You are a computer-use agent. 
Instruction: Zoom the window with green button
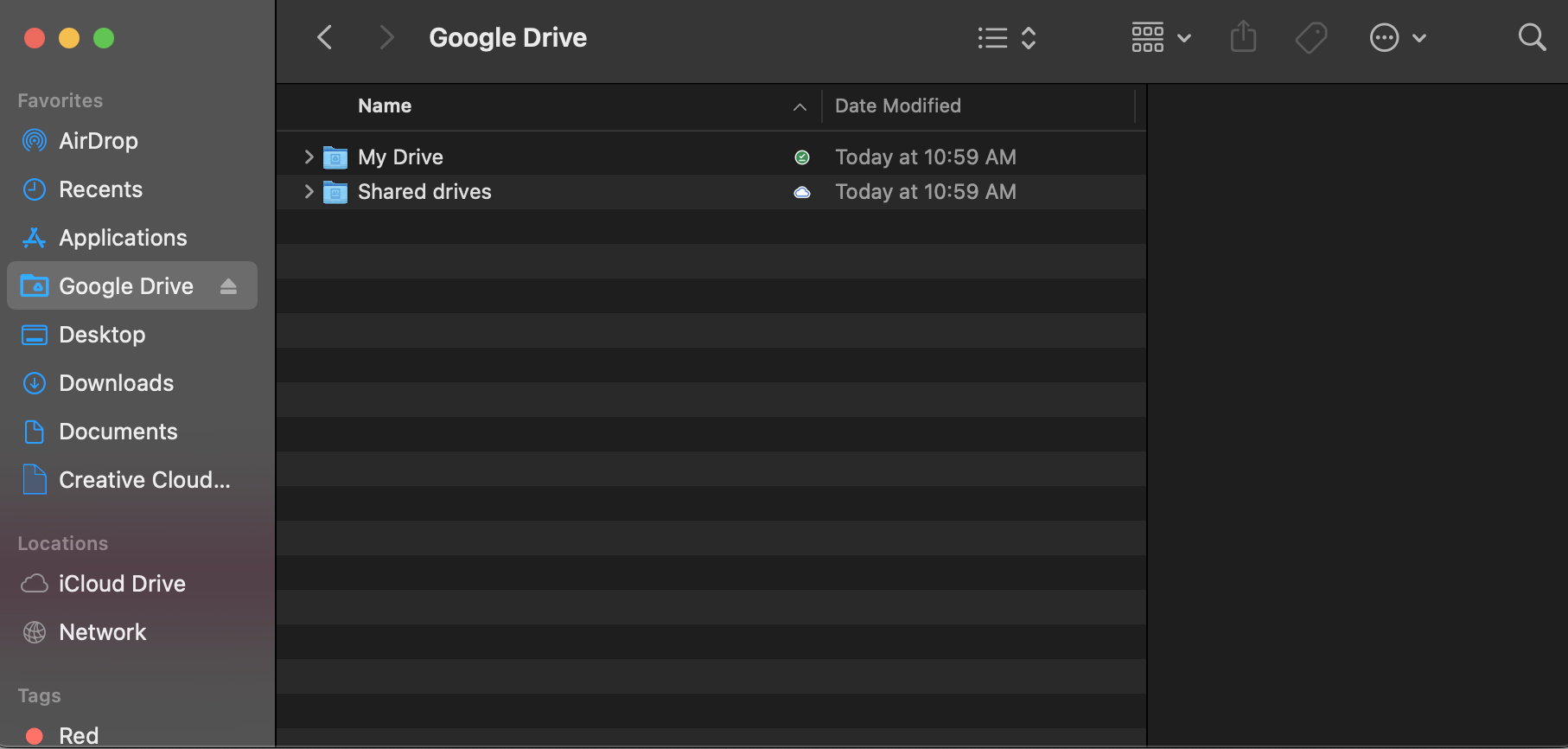(x=104, y=38)
